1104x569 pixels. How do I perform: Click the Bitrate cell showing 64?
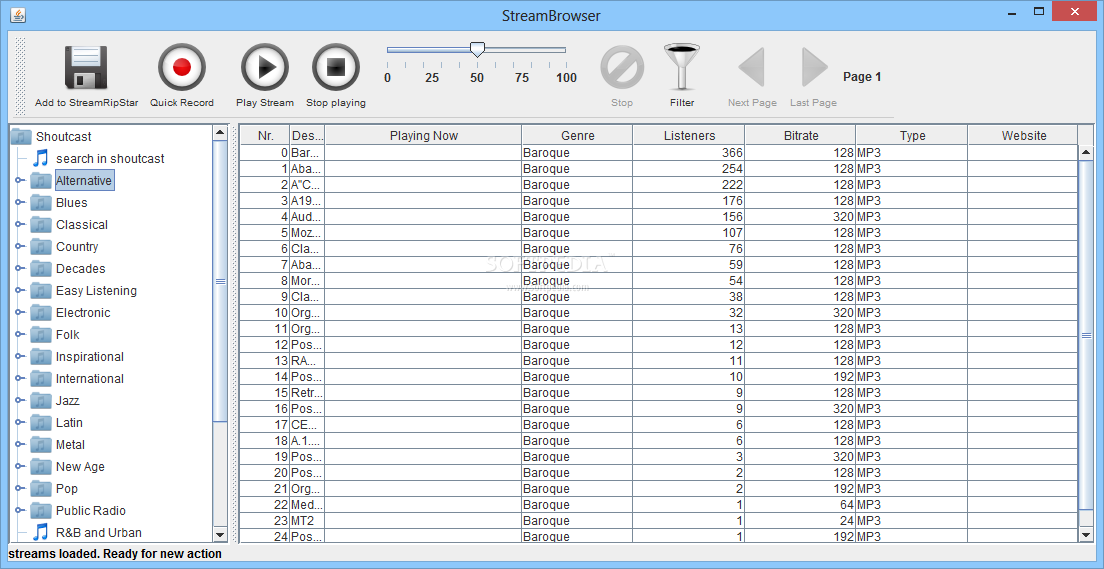[x=801, y=504]
